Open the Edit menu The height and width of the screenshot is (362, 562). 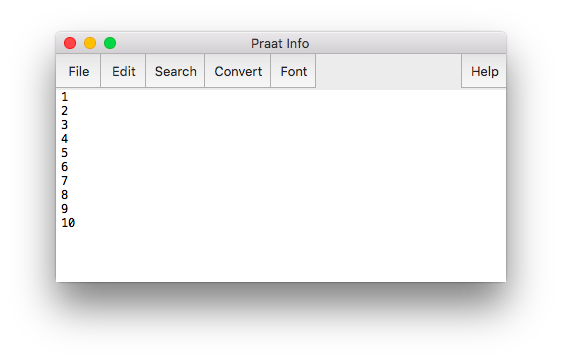point(123,71)
